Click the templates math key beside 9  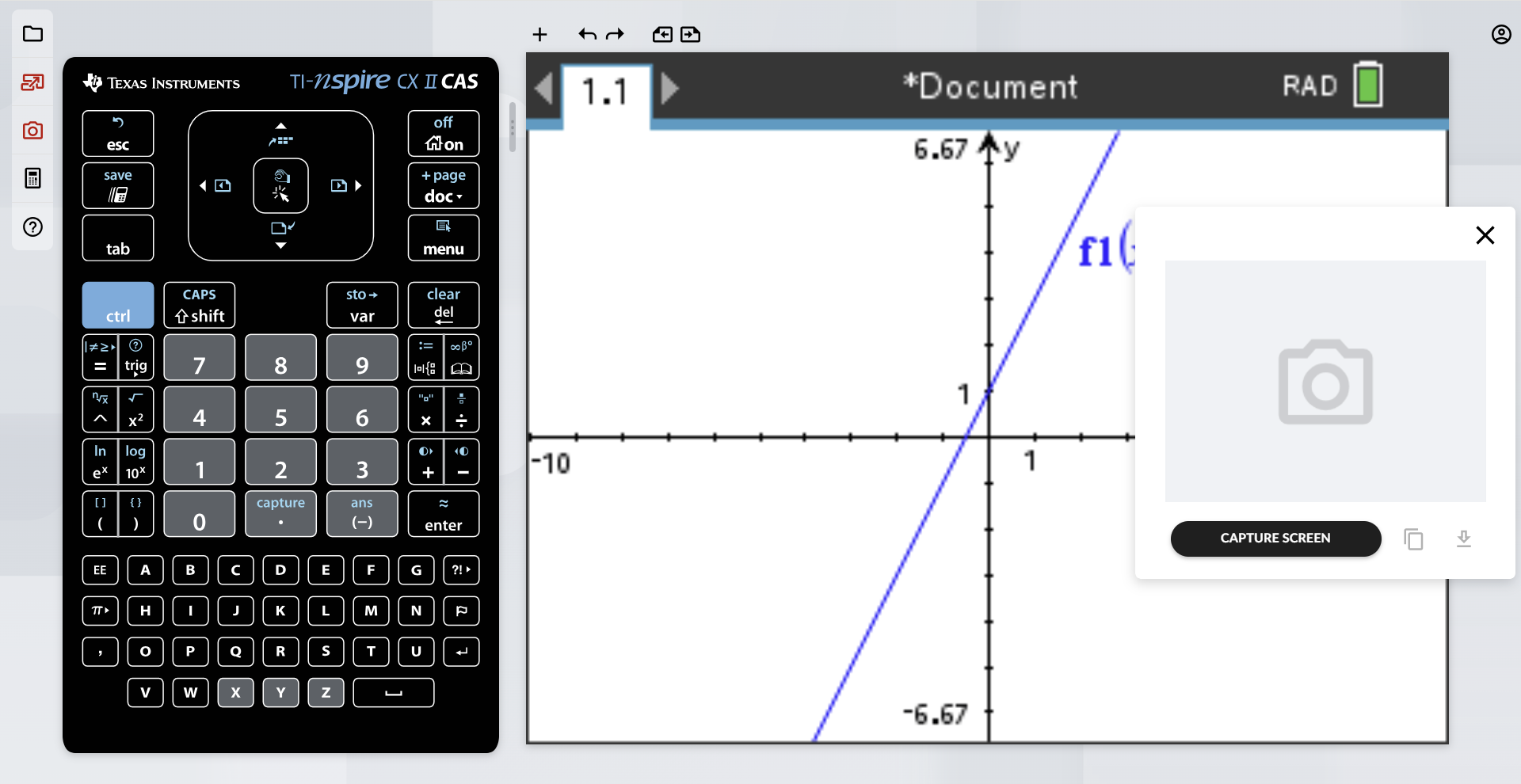(425, 357)
